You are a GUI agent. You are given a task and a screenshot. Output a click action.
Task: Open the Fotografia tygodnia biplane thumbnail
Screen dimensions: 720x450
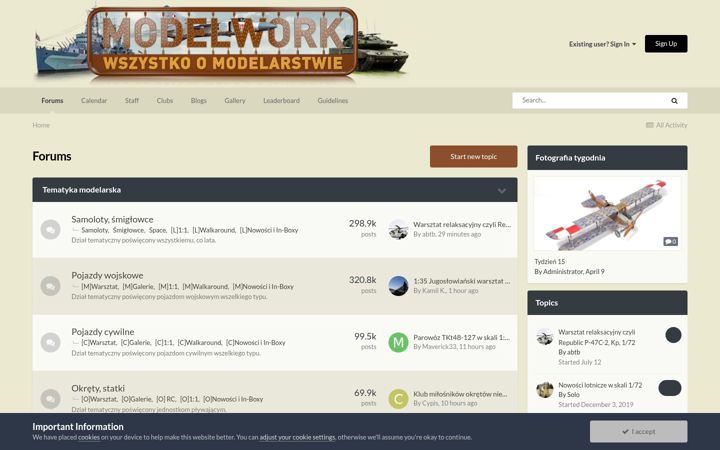(x=607, y=214)
